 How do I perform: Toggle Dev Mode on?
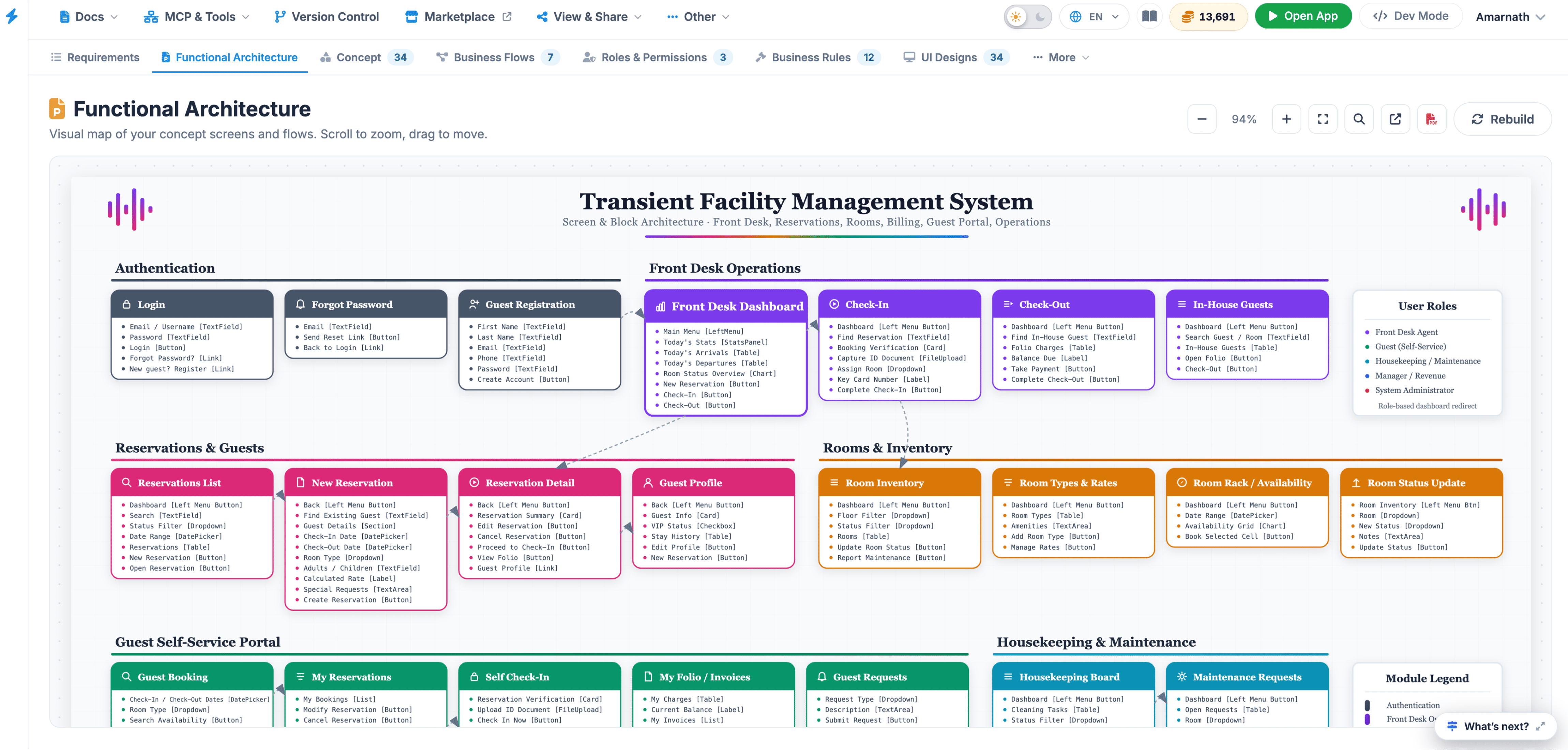pyautogui.click(x=1411, y=16)
